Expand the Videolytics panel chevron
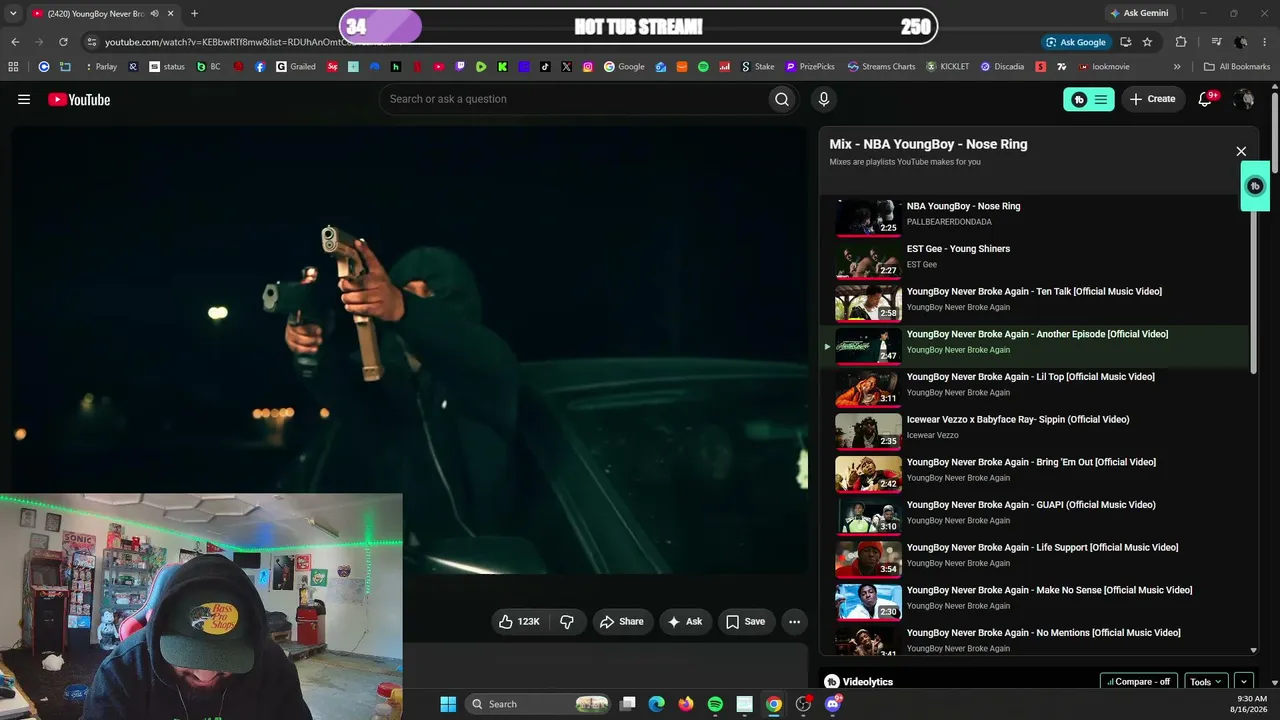This screenshot has width=1280, height=720. pyautogui.click(x=1244, y=682)
